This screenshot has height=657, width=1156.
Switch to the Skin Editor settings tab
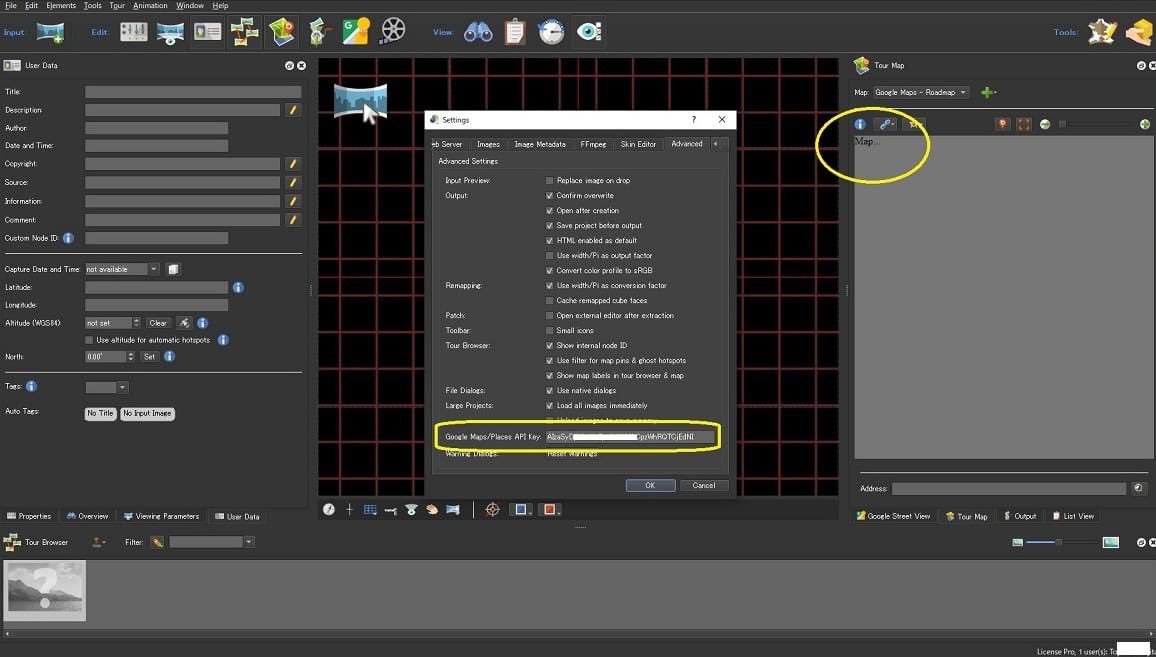[638, 144]
